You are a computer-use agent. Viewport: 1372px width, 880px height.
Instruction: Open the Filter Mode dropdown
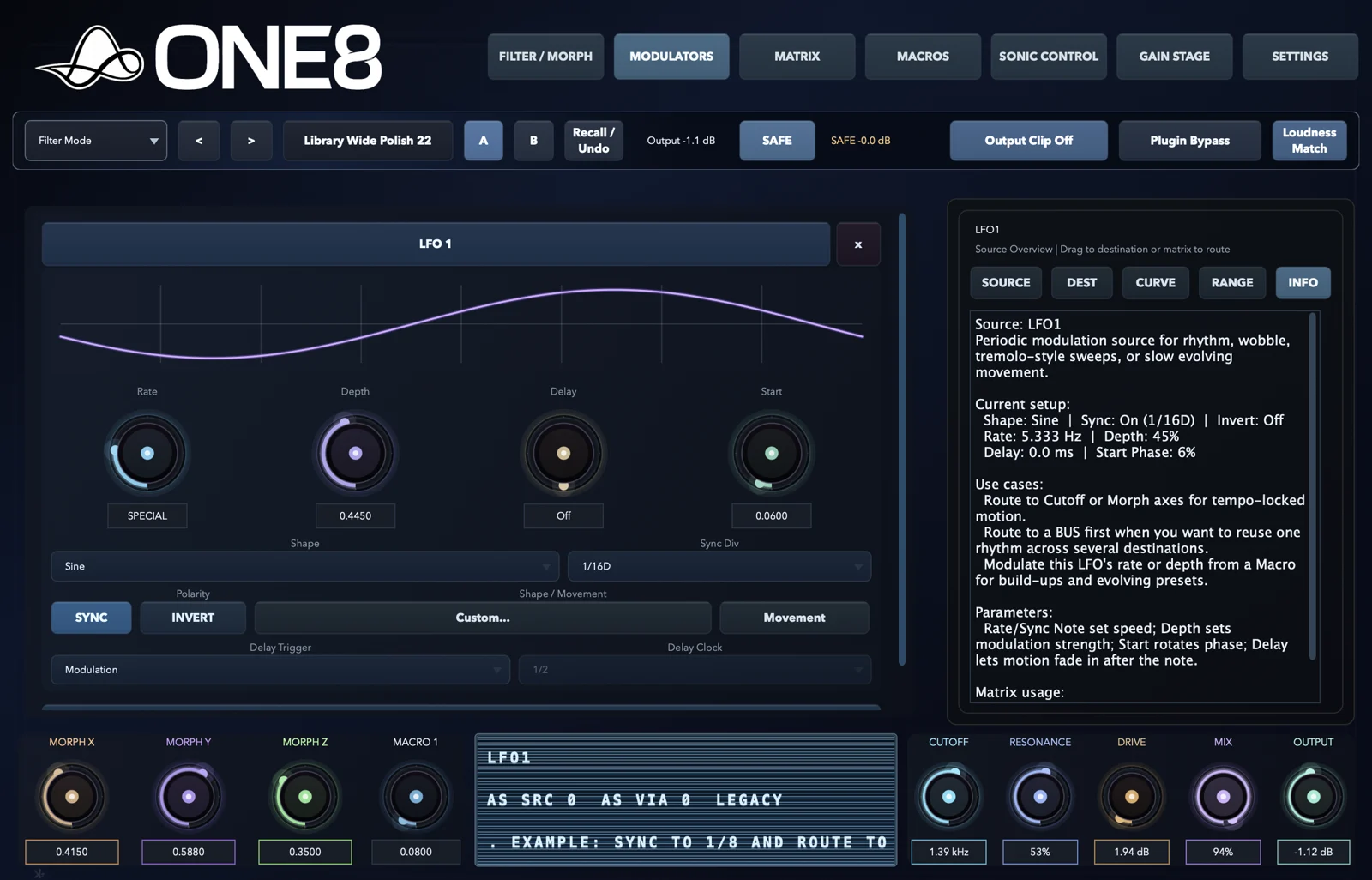tap(96, 141)
